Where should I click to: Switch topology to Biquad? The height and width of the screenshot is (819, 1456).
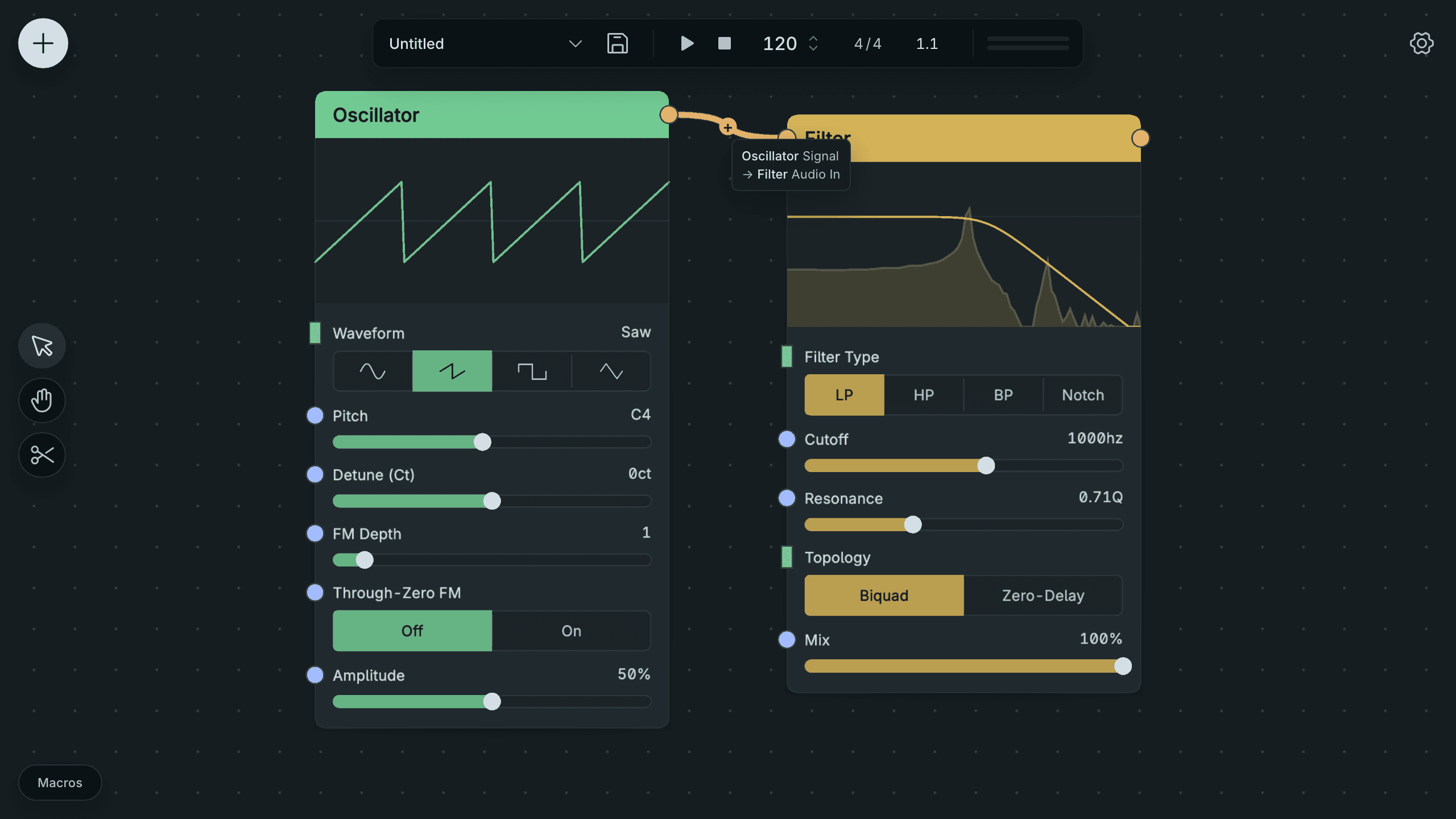884,595
